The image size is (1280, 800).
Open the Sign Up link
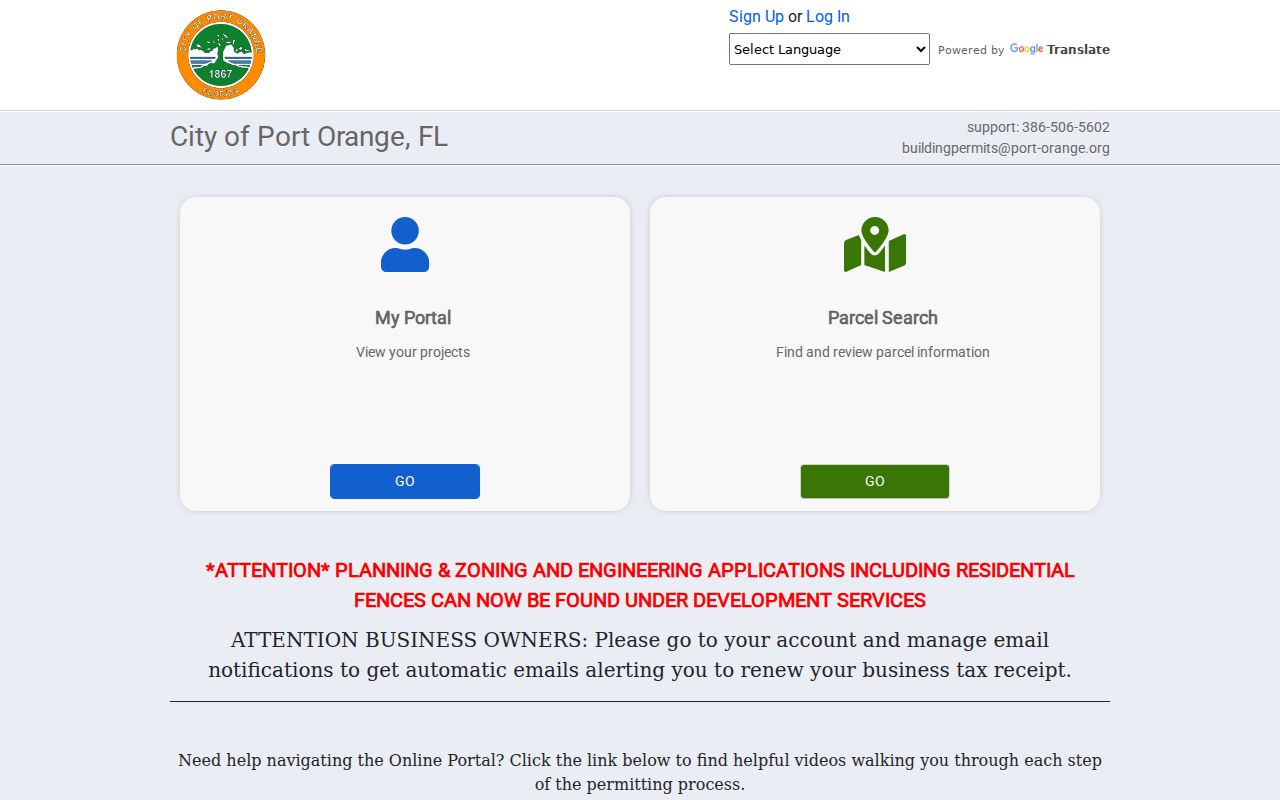[x=756, y=16]
